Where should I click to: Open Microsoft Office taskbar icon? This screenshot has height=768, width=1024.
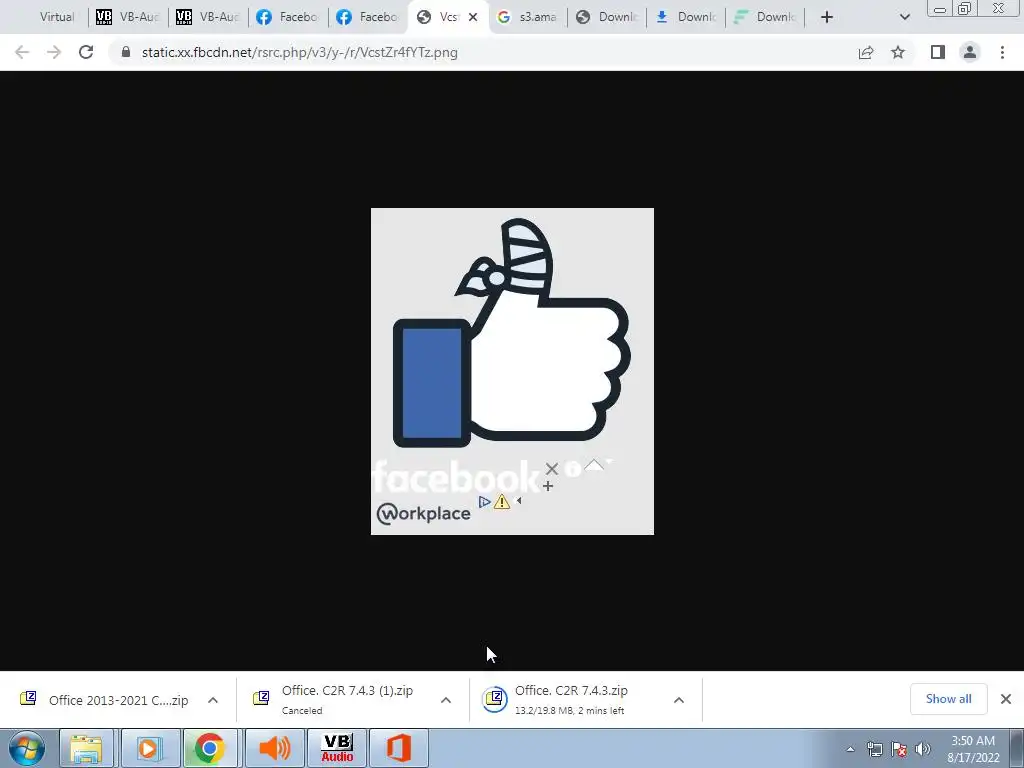pos(399,748)
